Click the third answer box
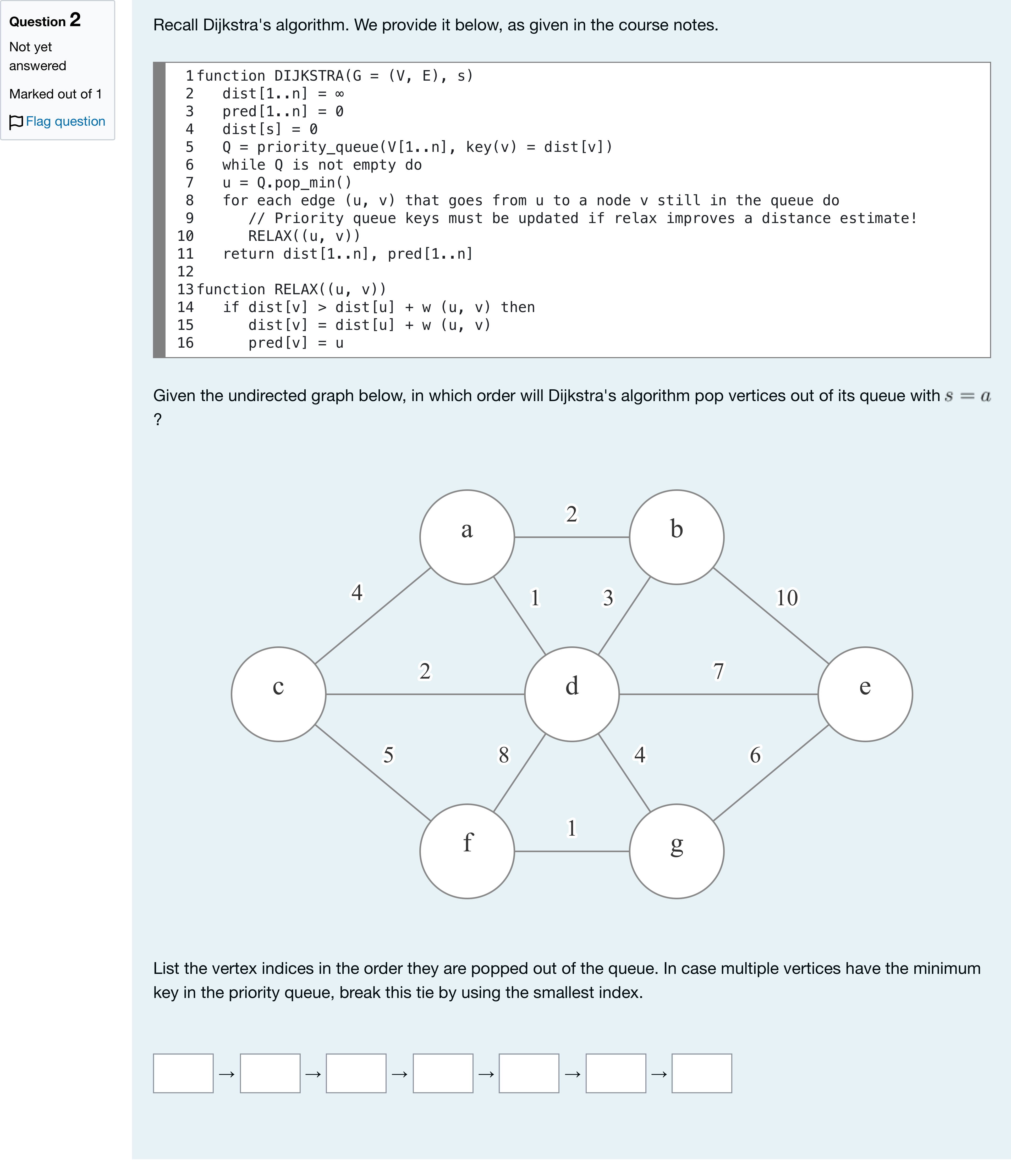Viewport: 1011px width, 1176px height. 356,1073
